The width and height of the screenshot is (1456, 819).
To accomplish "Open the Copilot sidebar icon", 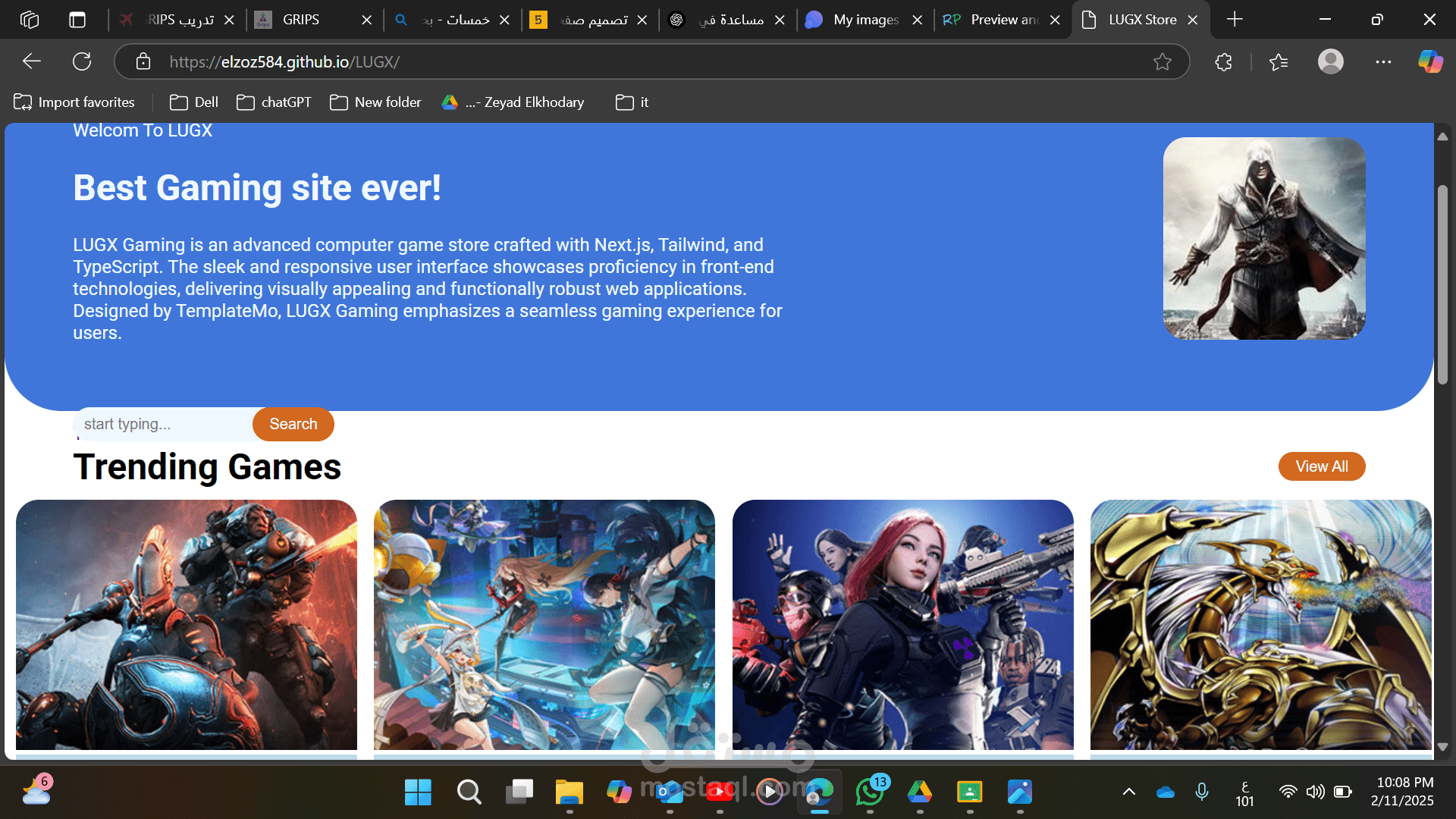I will point(1430,61).
